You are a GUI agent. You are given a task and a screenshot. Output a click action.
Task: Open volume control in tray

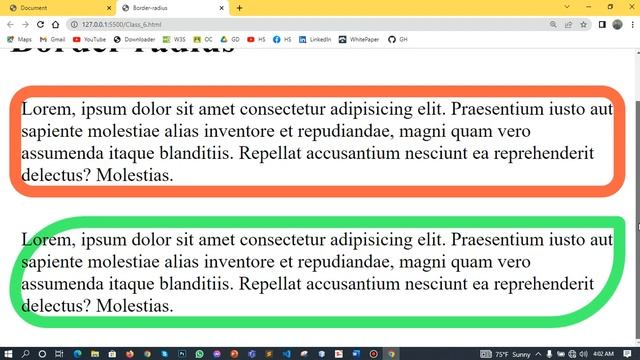click(x=584, y=354)
